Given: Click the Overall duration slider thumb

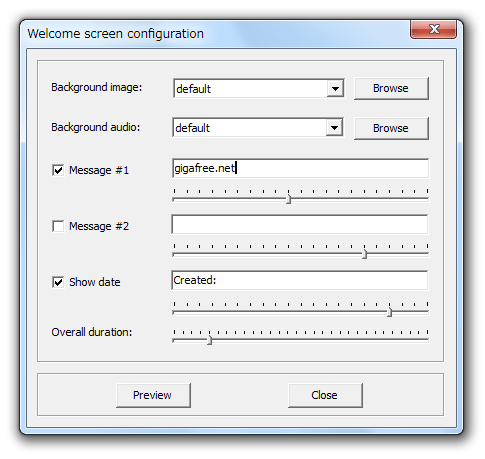Looking at the screenshot, I should (209, 340).
